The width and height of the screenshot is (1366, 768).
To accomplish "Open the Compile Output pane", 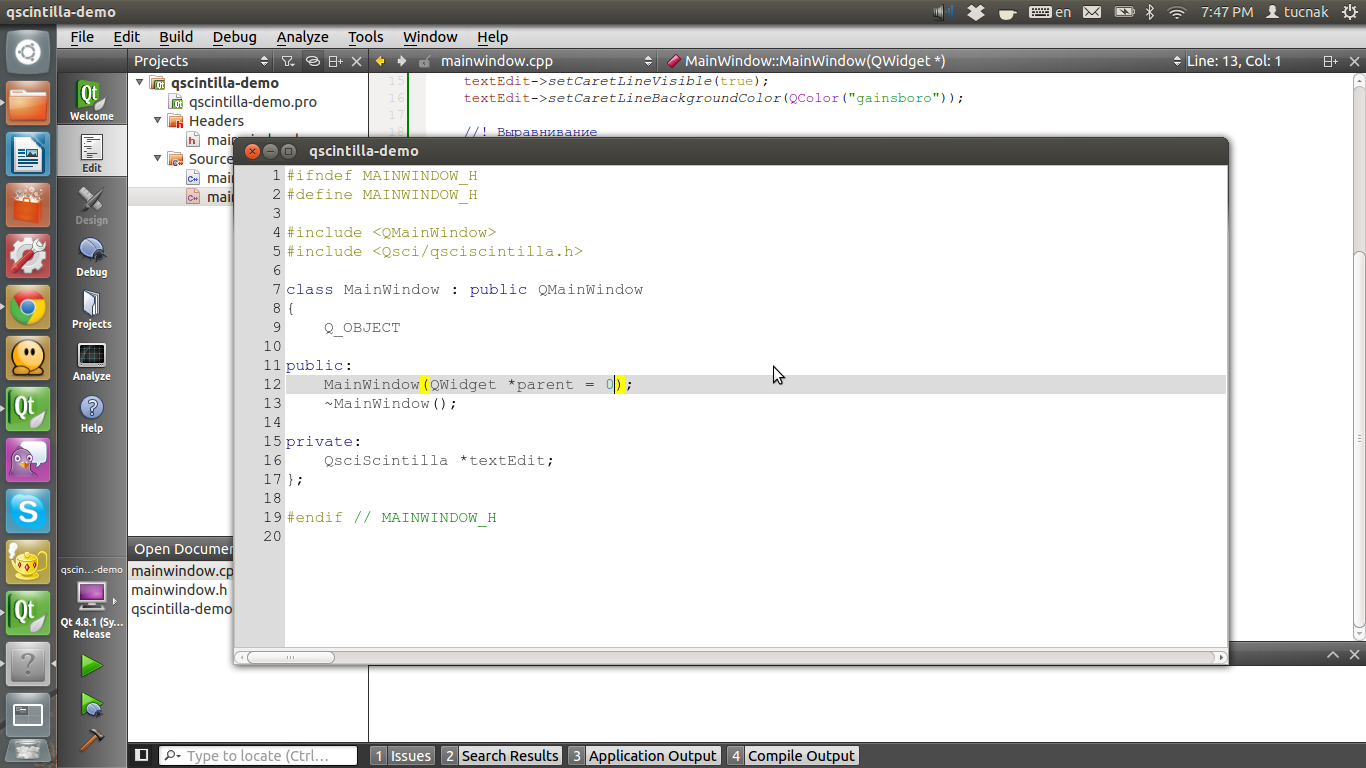I will coord(792,756).
